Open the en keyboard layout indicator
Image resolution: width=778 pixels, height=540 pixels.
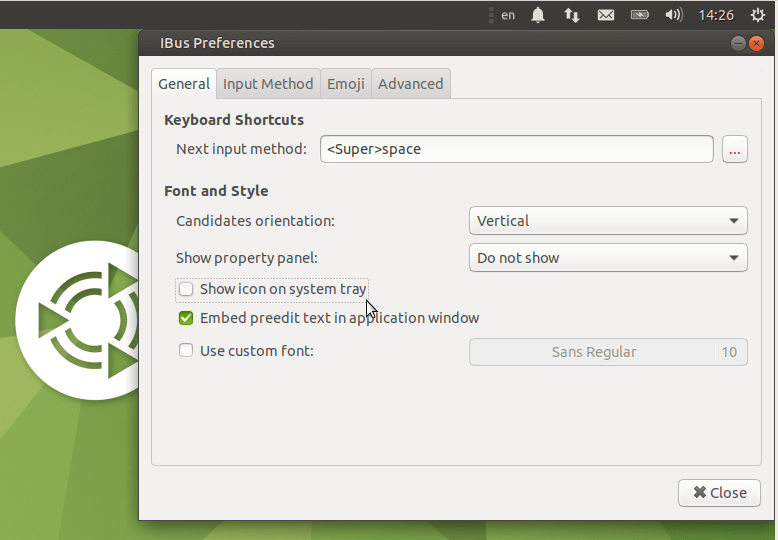508,15
